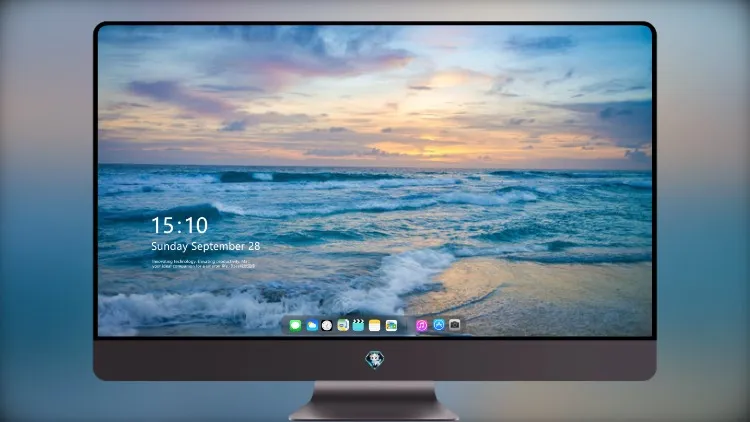
Task: Click the Sunday September 28 date
Action: click(206, 246)
